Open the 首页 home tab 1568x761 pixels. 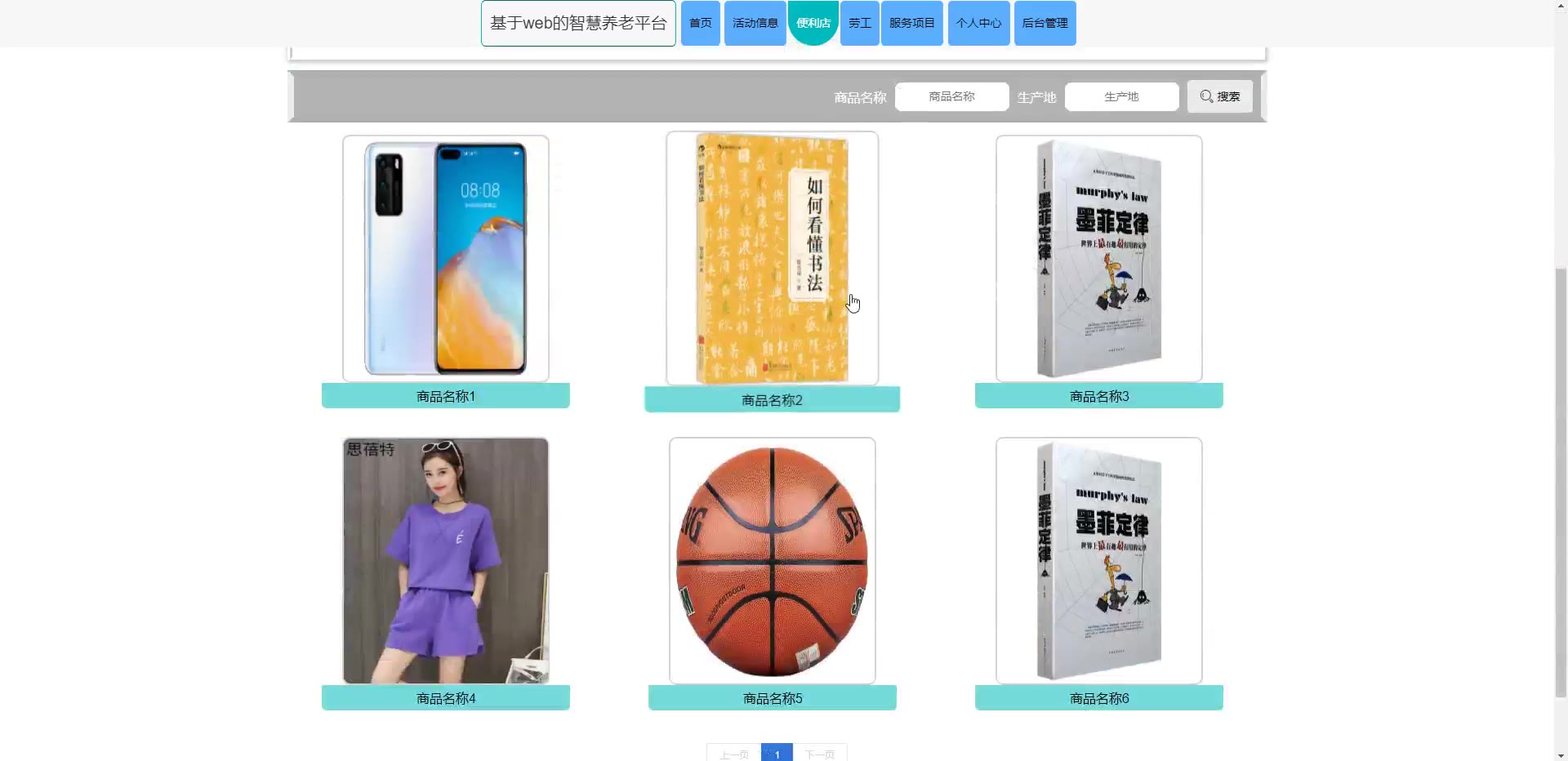[x=700, y=23]
